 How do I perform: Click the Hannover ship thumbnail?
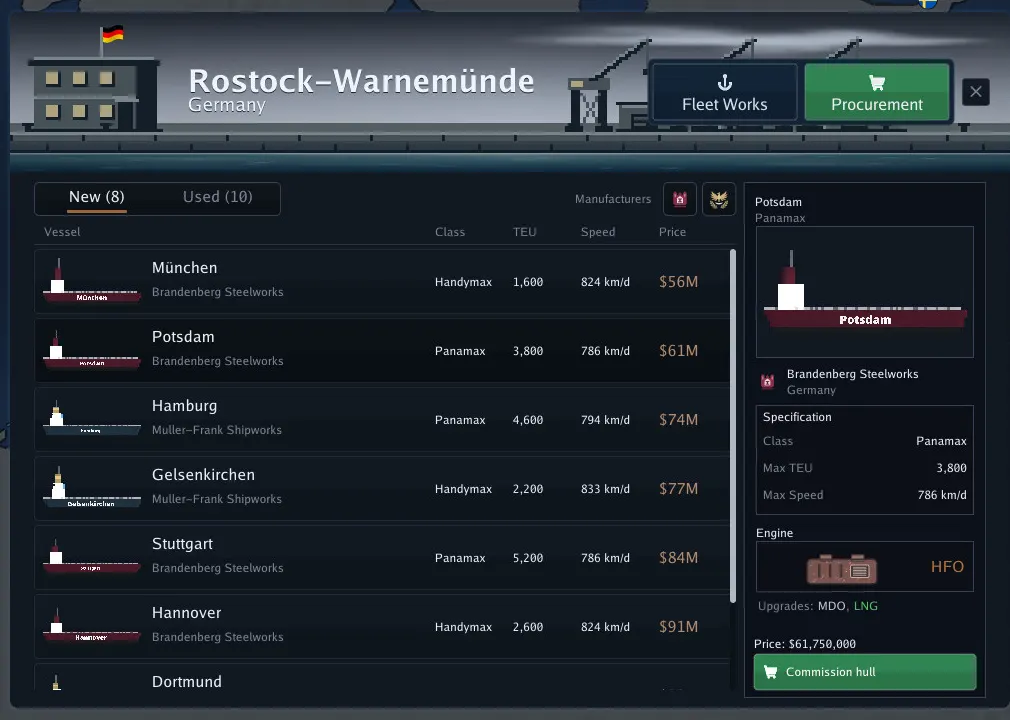pyautogui.click(x=91, y=626)
